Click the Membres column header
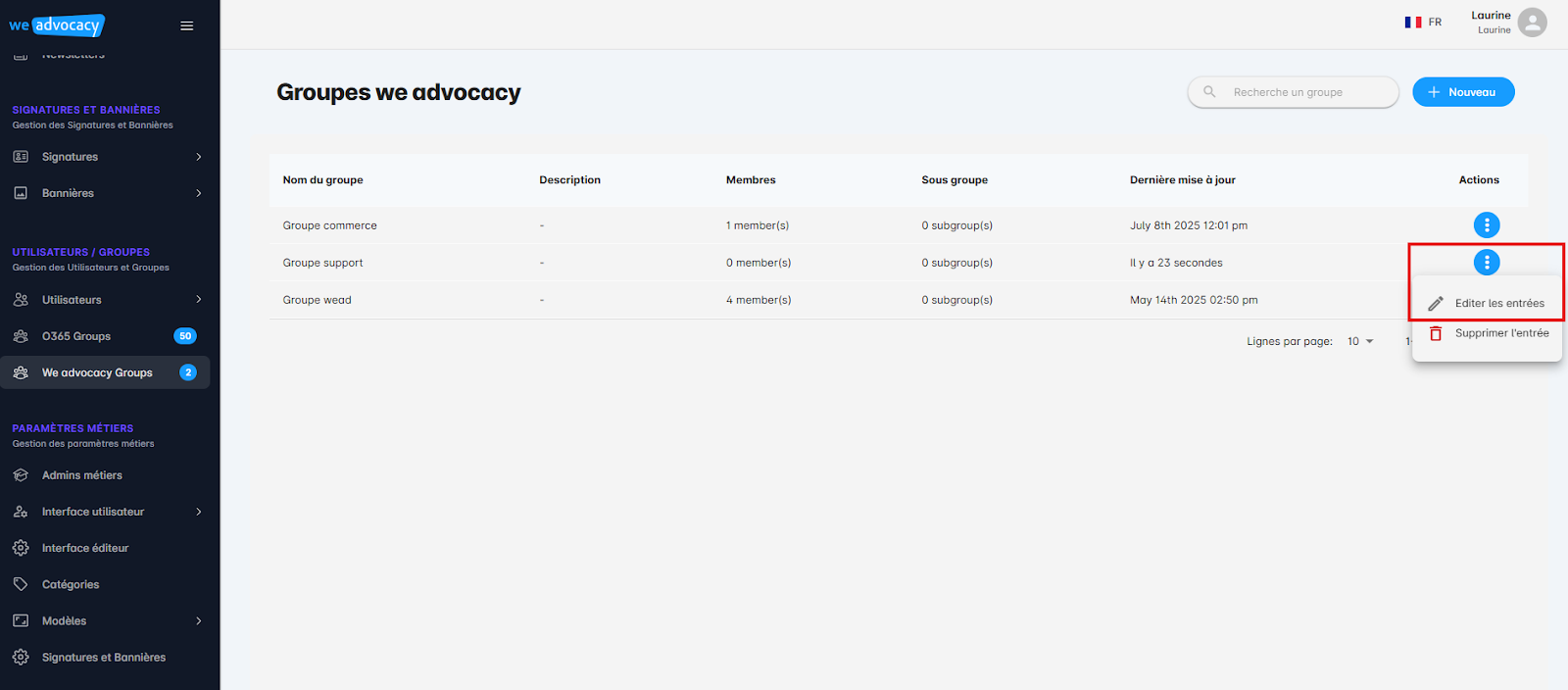The height and width of the screenshot is (690, 1568). pos(751,180)
